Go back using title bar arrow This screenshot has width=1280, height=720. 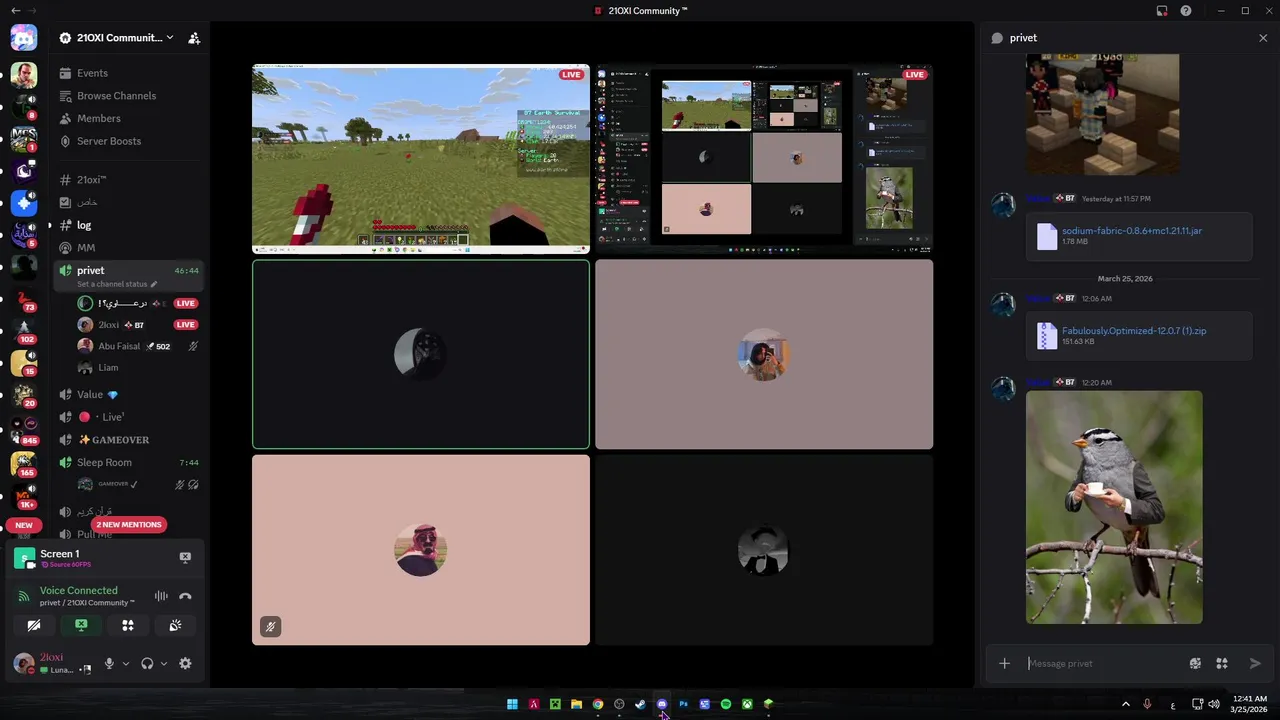(15, 10)
